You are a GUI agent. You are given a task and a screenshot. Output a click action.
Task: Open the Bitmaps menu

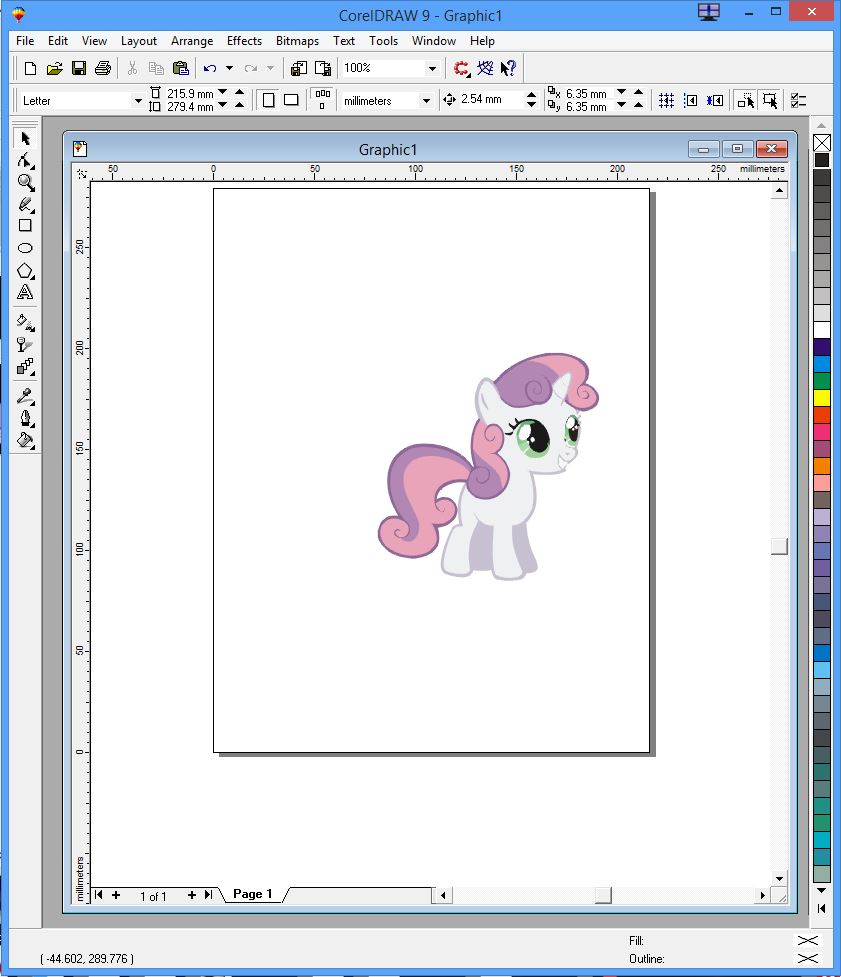point(297,41)
